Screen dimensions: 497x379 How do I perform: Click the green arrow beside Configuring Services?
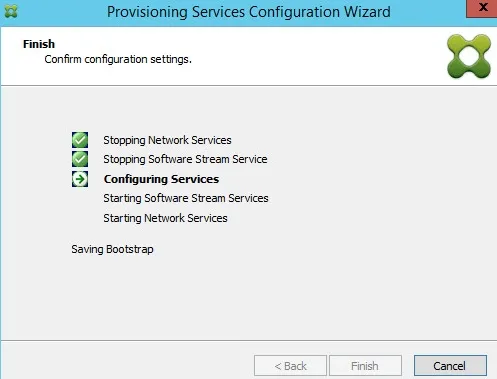80,179
